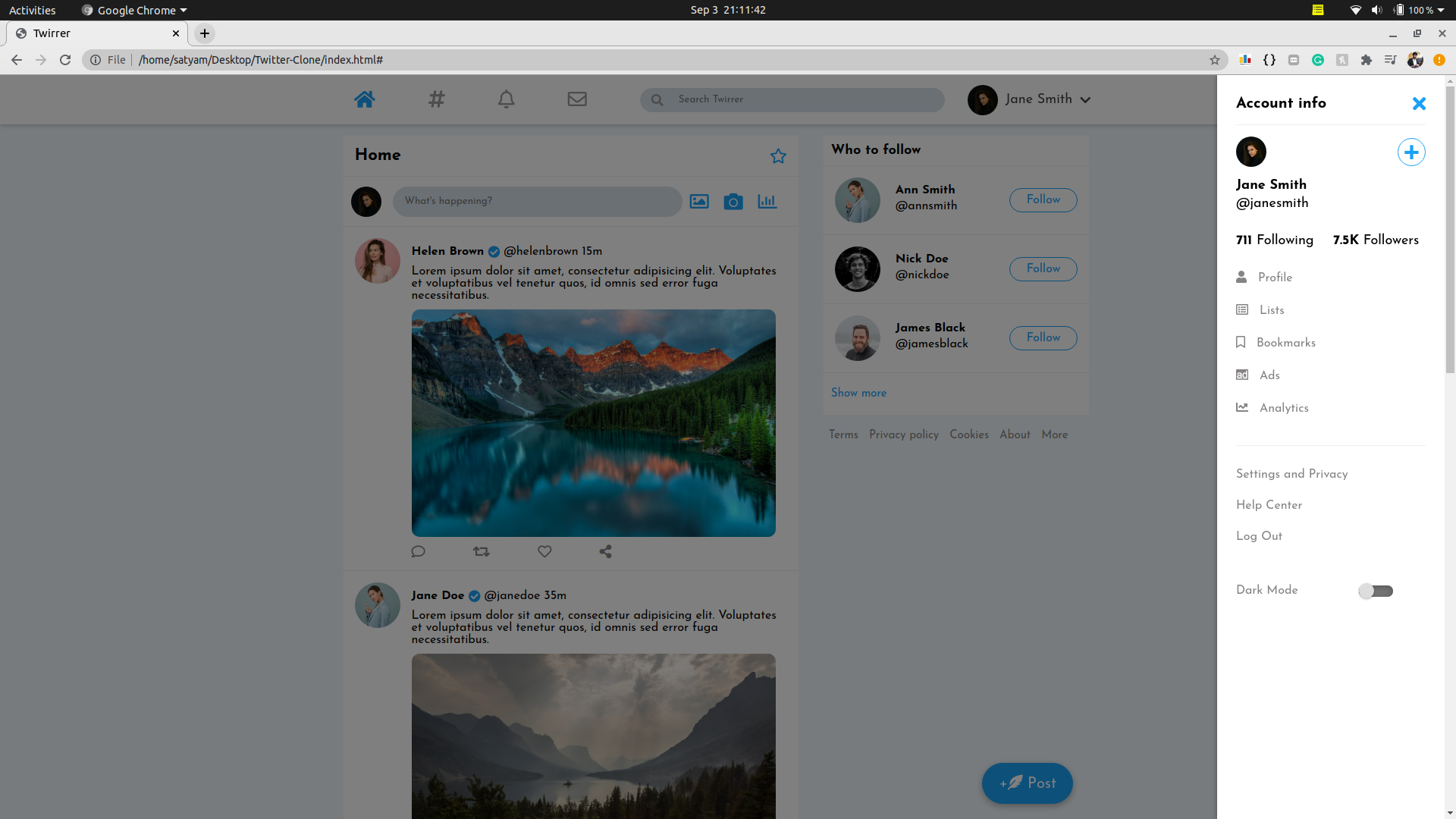Toggle the Dark Mode switch

point(1376,591)
